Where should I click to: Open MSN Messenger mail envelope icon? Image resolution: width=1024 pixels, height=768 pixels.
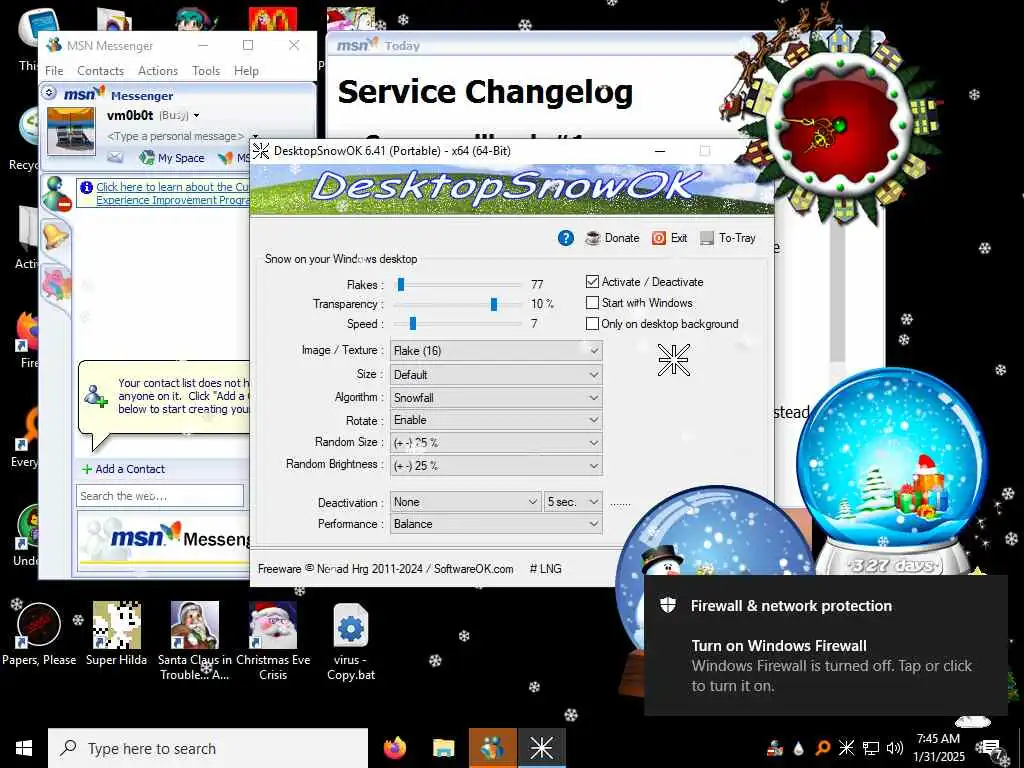pos(115,157)
